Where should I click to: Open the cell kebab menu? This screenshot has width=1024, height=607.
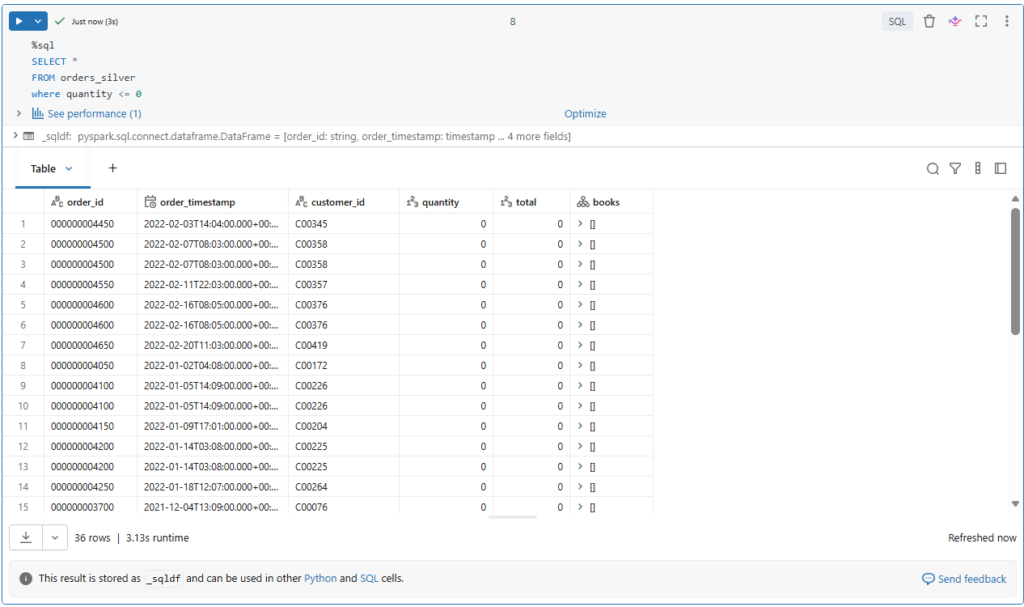[1006, 21]
